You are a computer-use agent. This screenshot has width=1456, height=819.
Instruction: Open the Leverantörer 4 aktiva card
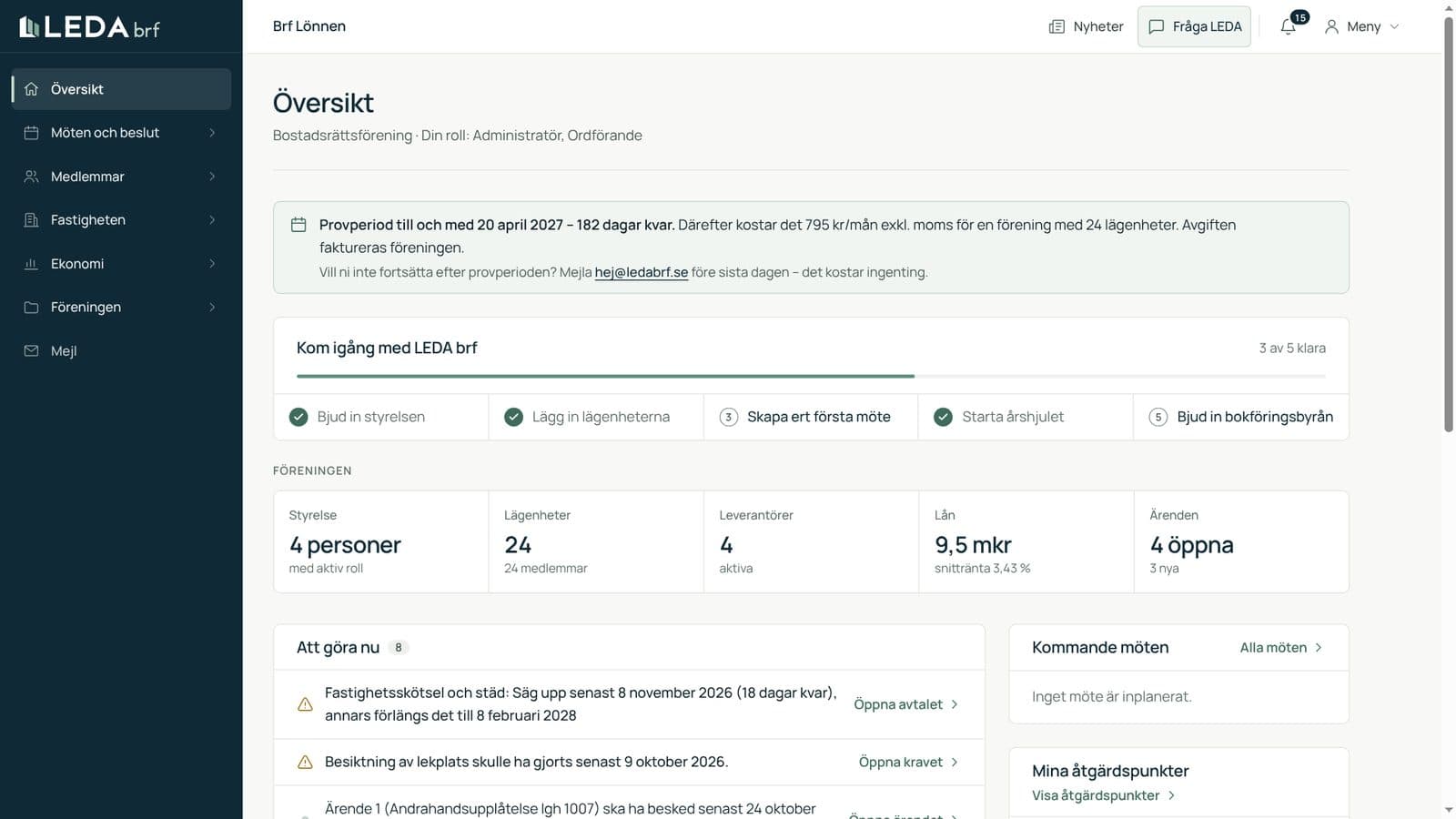811,541
